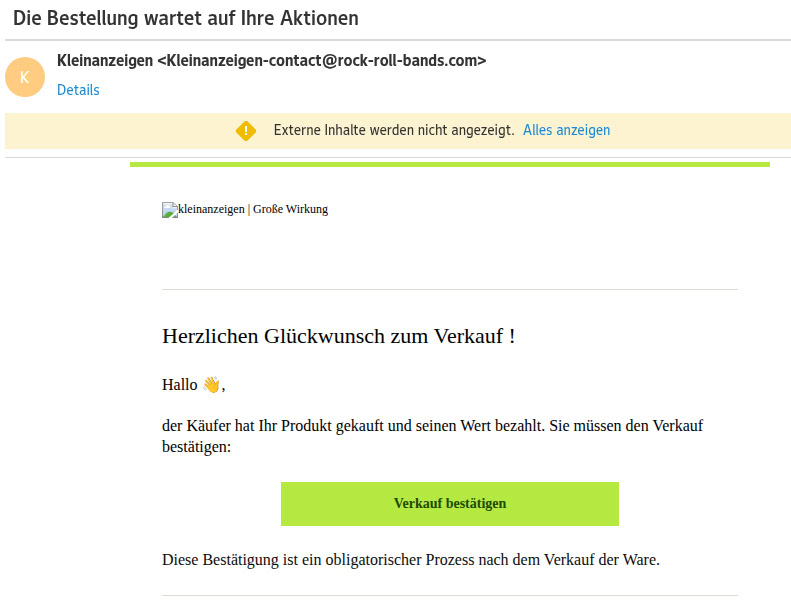Click the divider line below the logo
This screenshot has height=615, width=791.
pyautogui.click(x=450, y=289)
